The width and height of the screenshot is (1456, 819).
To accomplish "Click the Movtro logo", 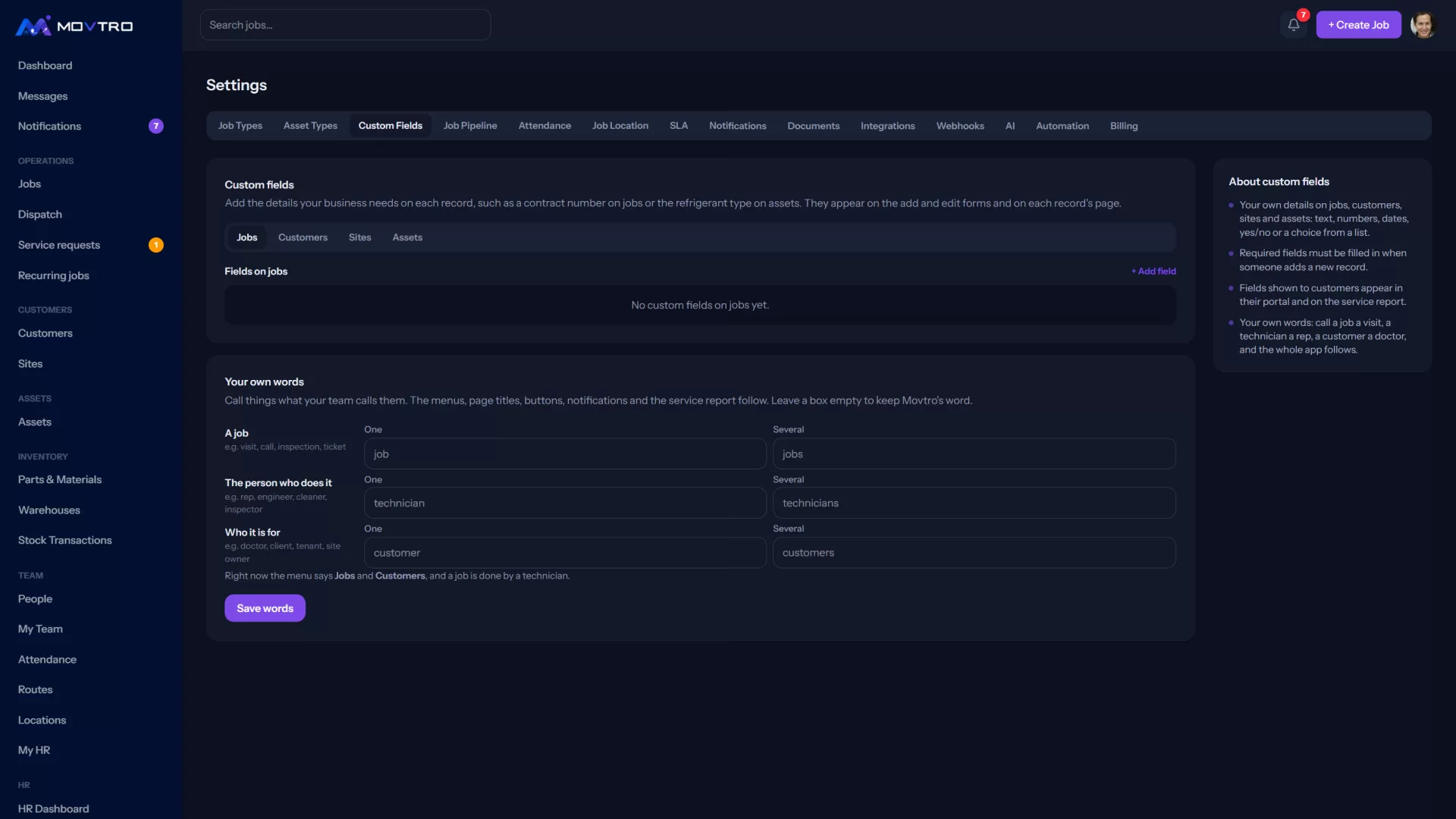I will point(74,27).
